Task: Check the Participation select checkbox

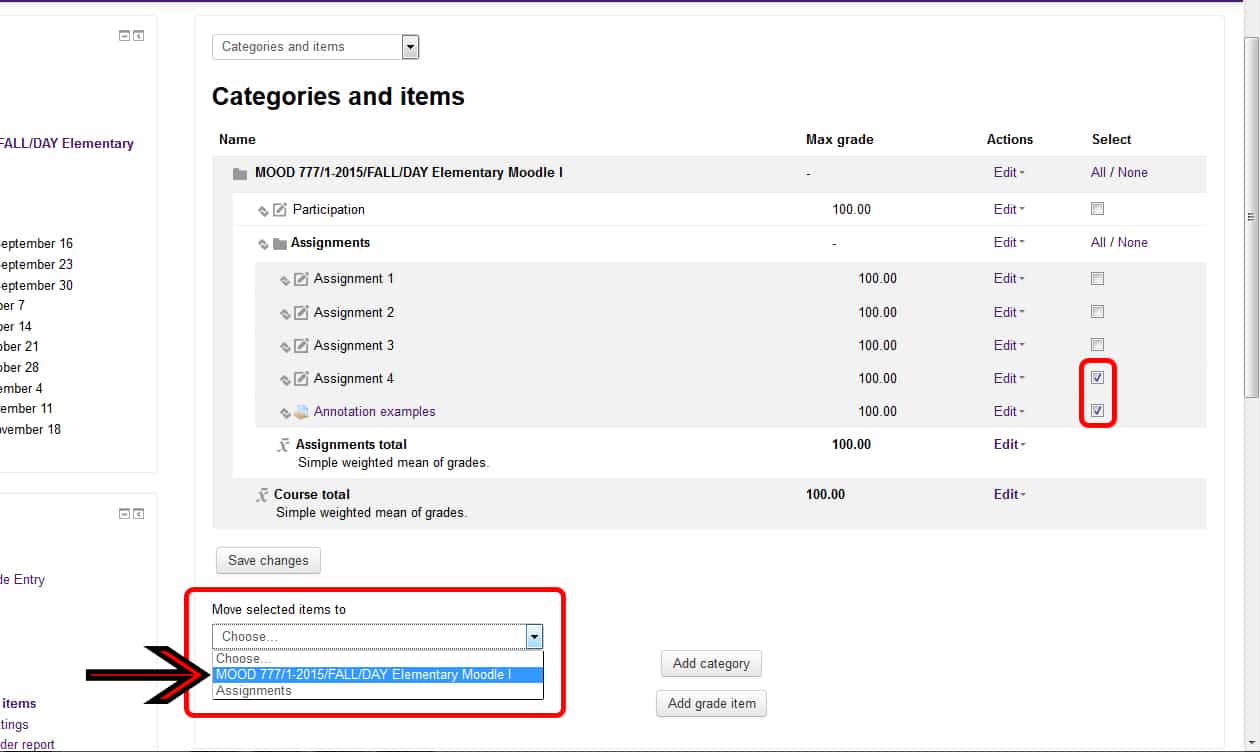Action: 1097,209
